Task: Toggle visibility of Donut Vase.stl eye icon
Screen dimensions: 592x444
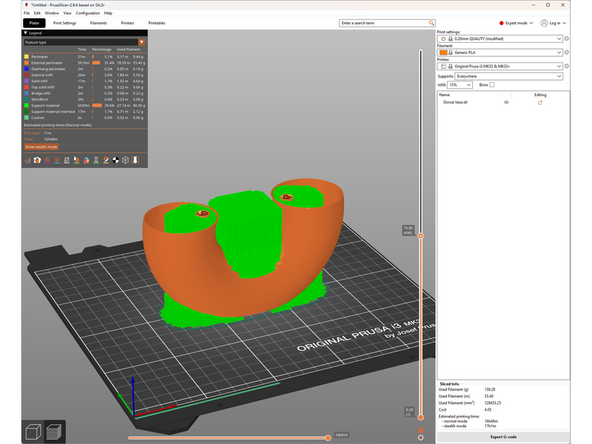Action: [506, 102]
